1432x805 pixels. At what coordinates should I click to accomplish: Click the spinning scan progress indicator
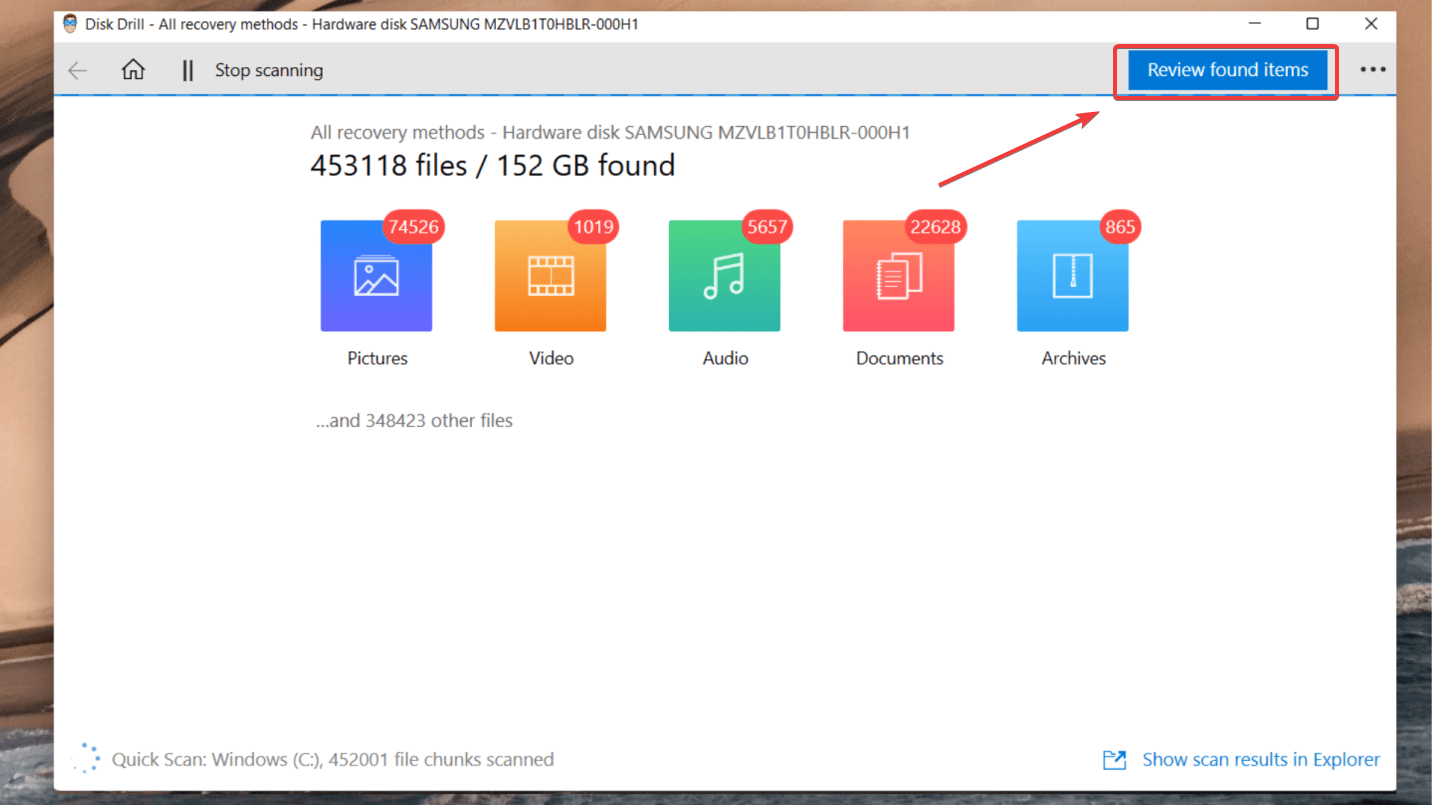[x=87, y=758]
